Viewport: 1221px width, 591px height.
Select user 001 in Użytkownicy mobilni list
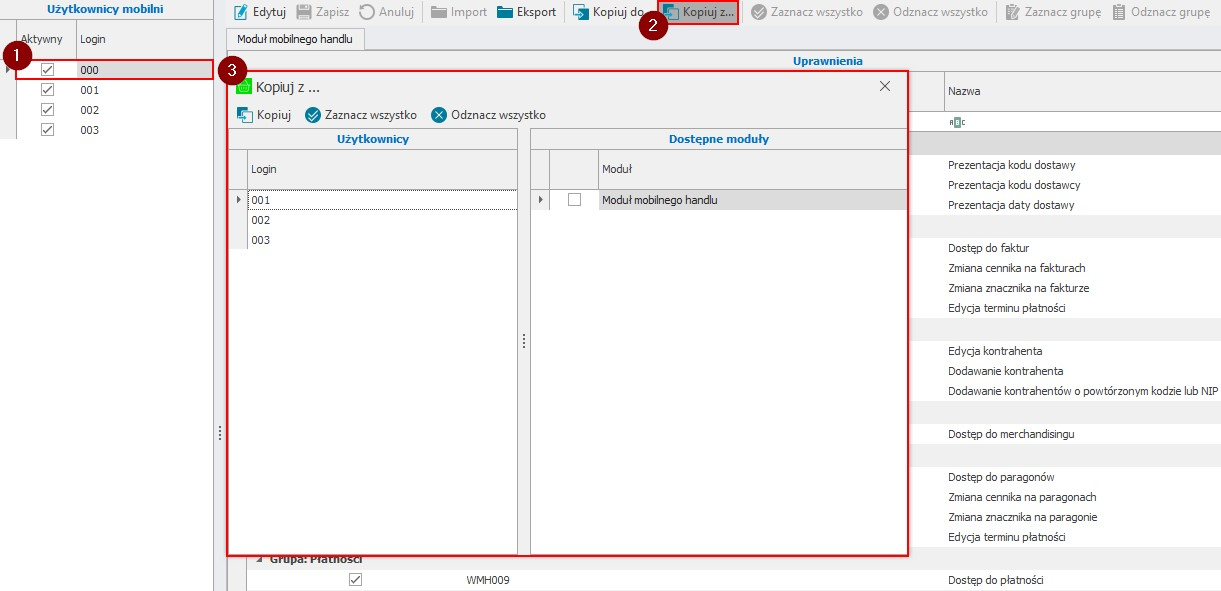click(144, 90)
